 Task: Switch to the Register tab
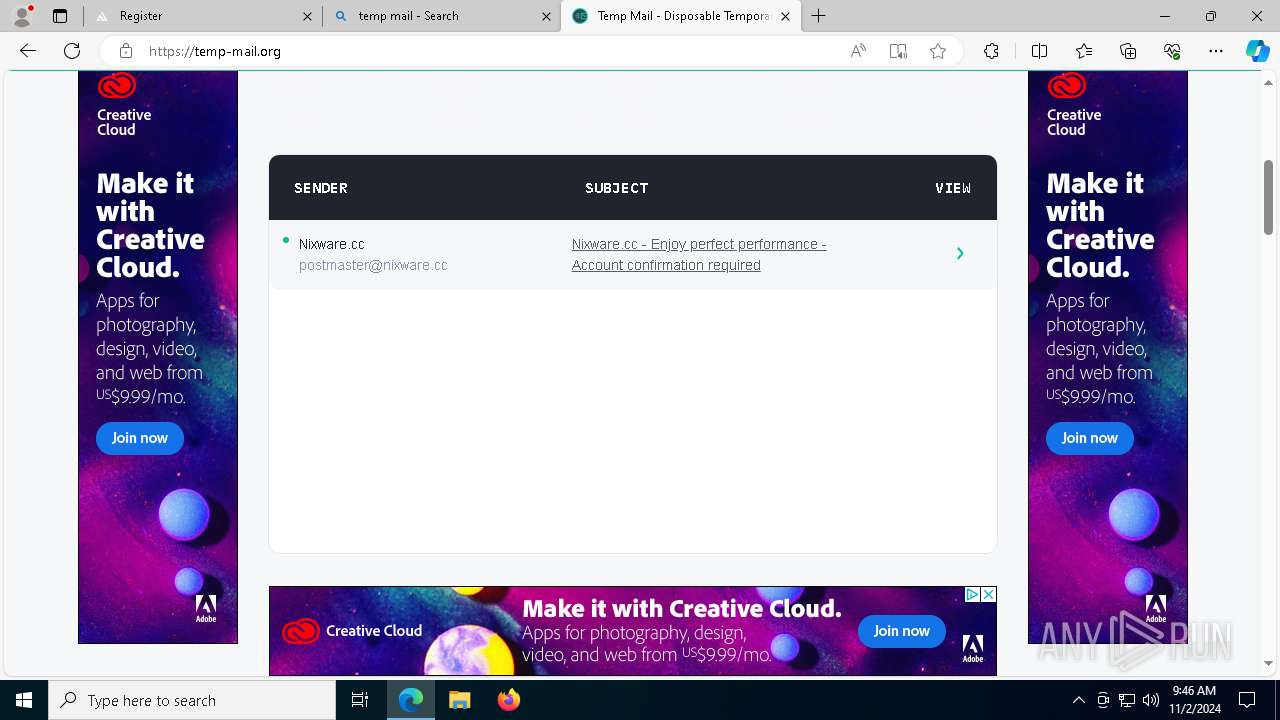point(203,16)
